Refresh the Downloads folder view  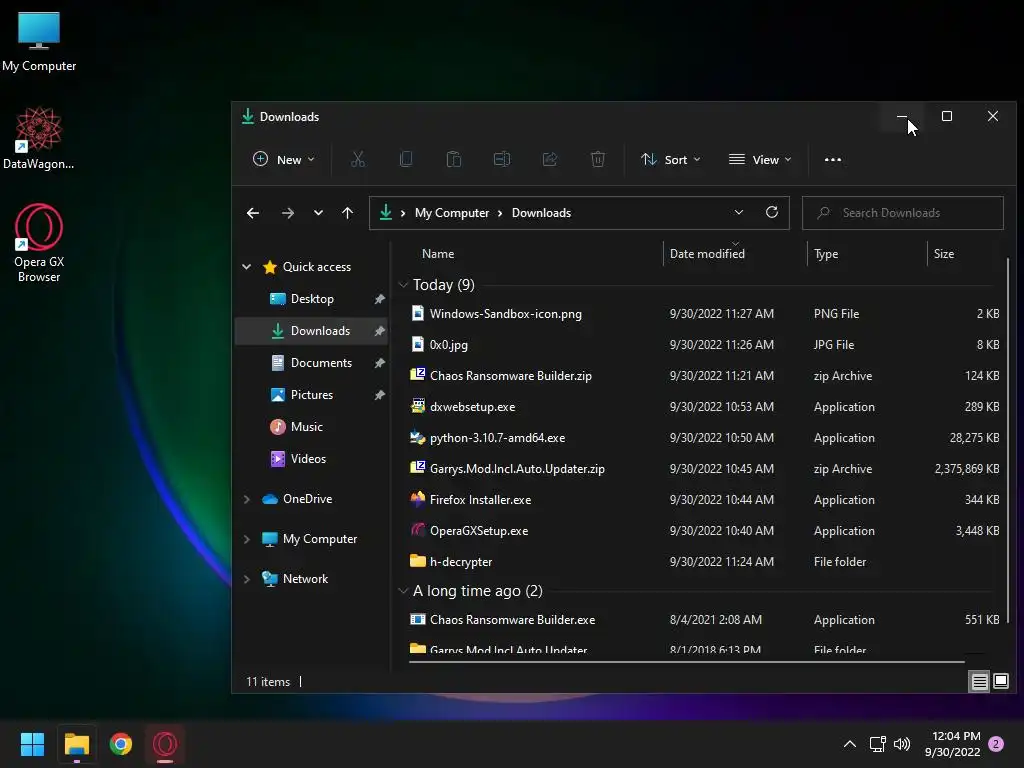coord(771,212)
